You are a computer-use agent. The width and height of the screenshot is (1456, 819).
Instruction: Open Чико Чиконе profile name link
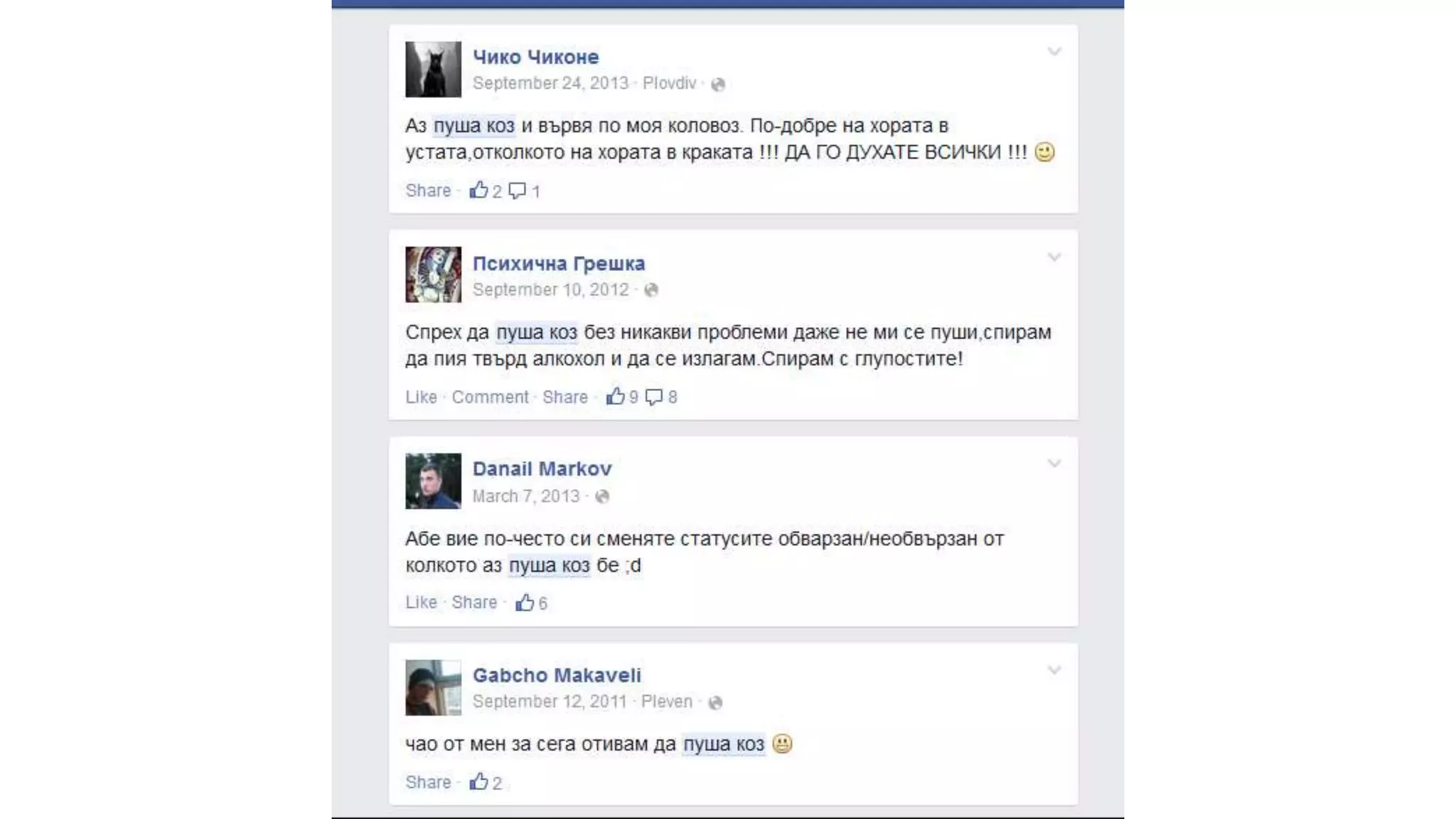(x=536, y=57)
